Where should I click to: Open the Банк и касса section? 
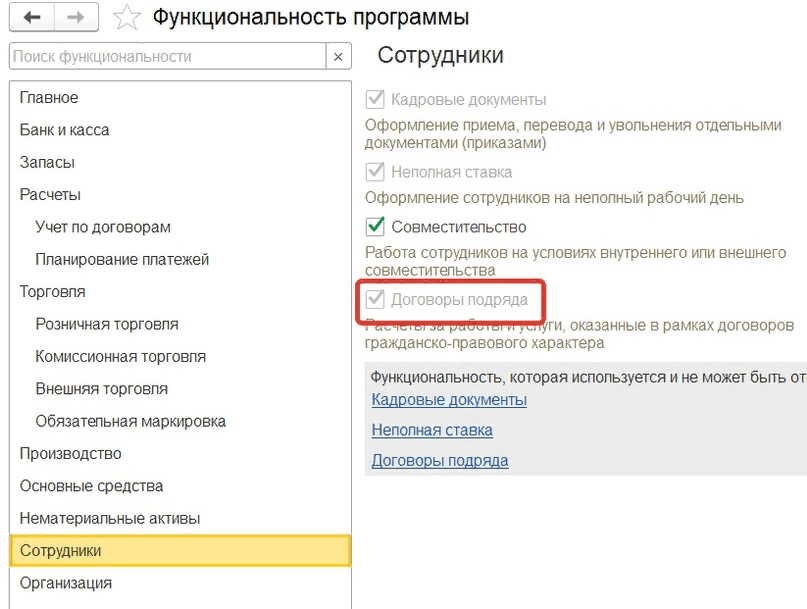point(64,130)
